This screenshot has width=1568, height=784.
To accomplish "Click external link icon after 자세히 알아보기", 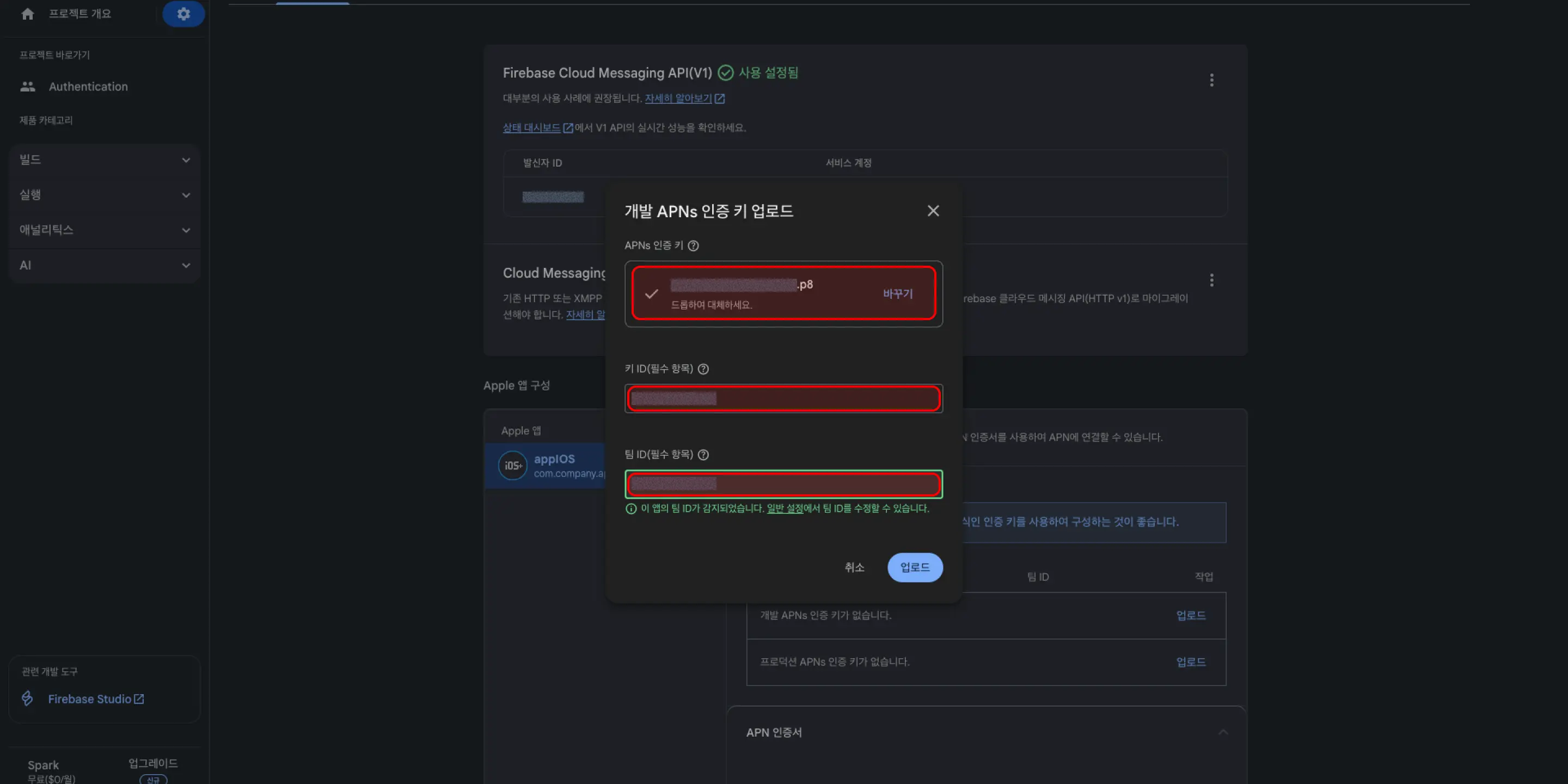I will click(x=719, y=99).
